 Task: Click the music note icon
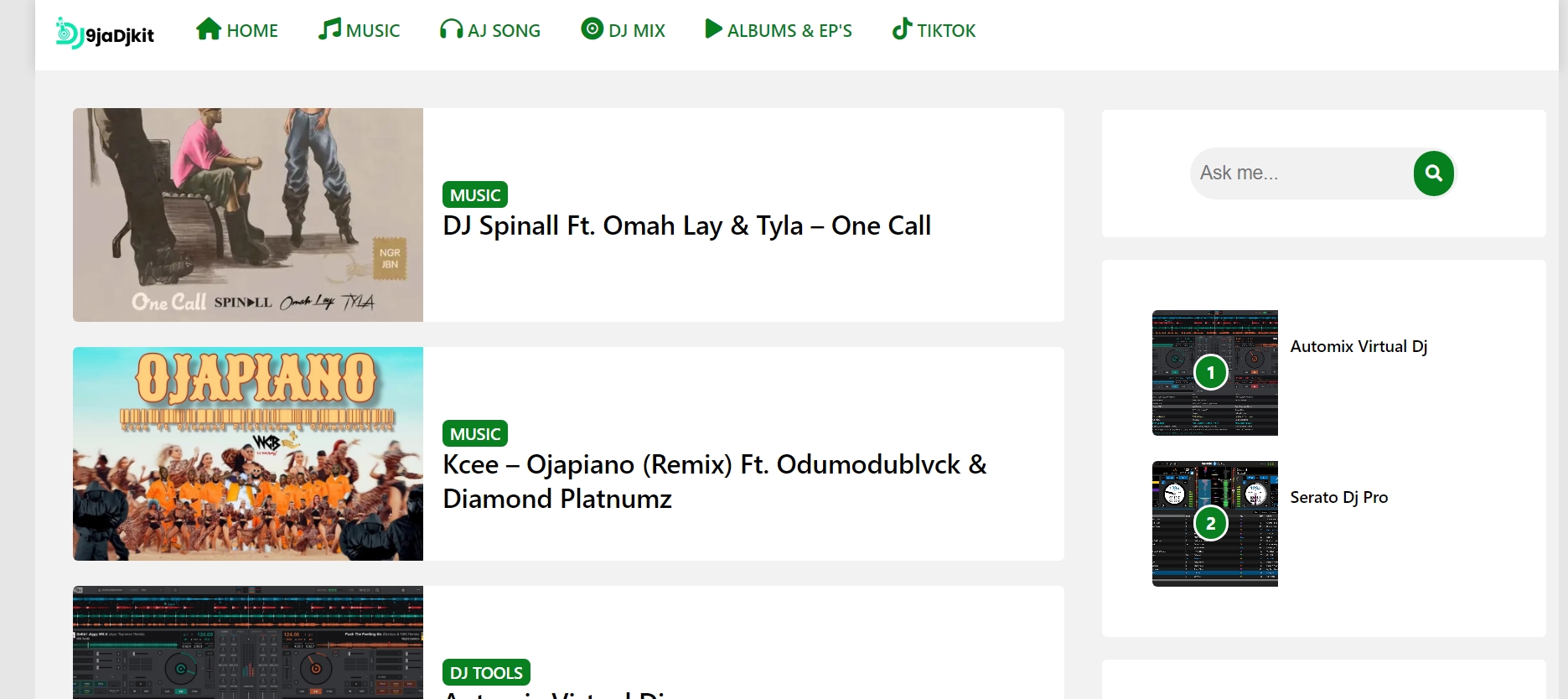pos(329,29)
